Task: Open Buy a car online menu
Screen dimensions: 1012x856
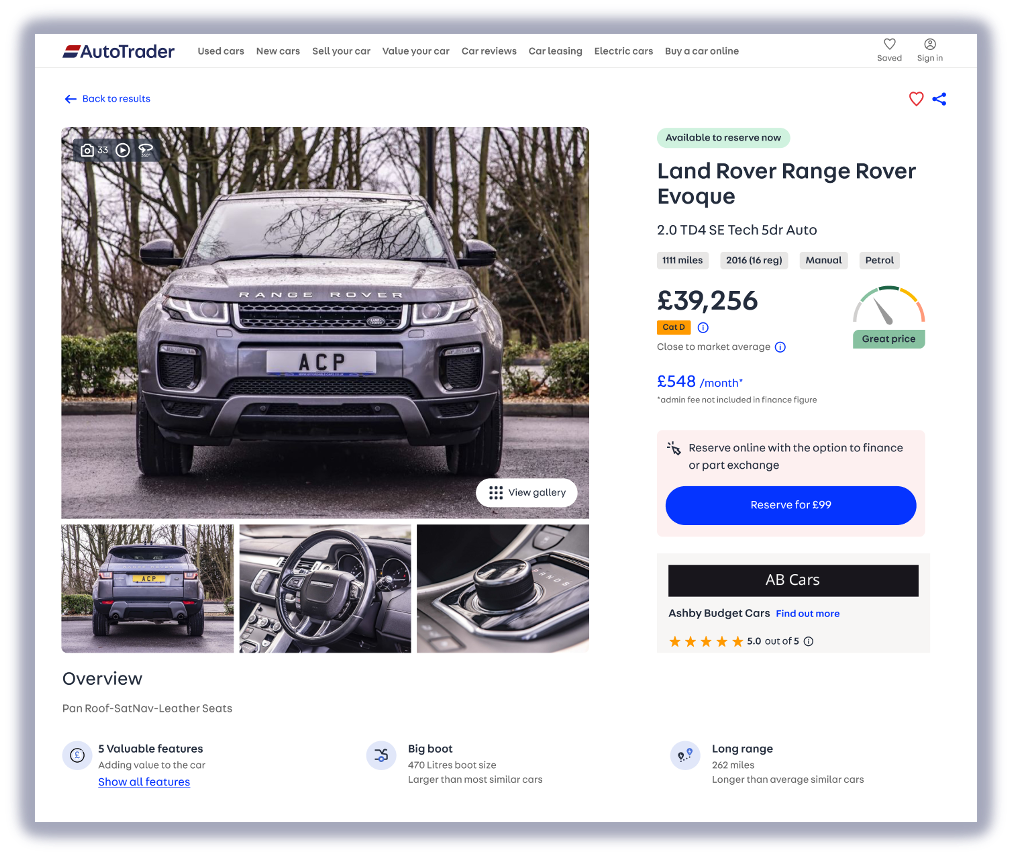Action: (702, 51)
